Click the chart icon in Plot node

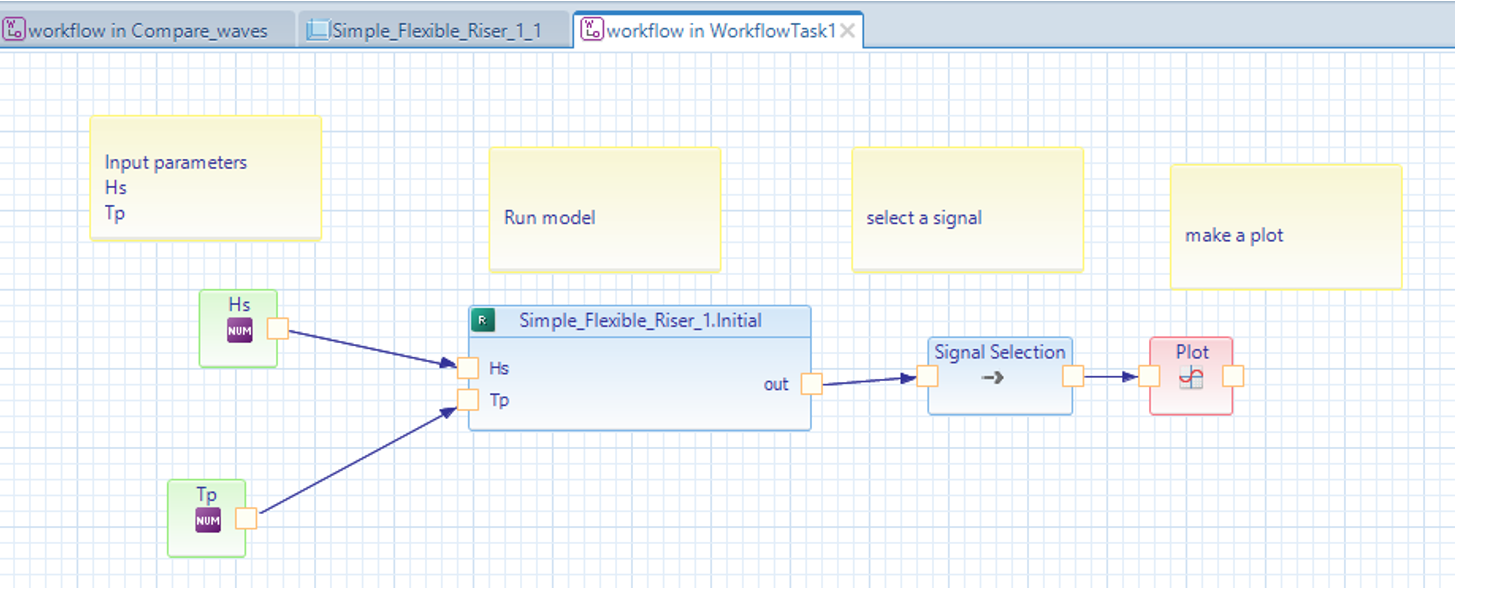[x=1190, y=378]
